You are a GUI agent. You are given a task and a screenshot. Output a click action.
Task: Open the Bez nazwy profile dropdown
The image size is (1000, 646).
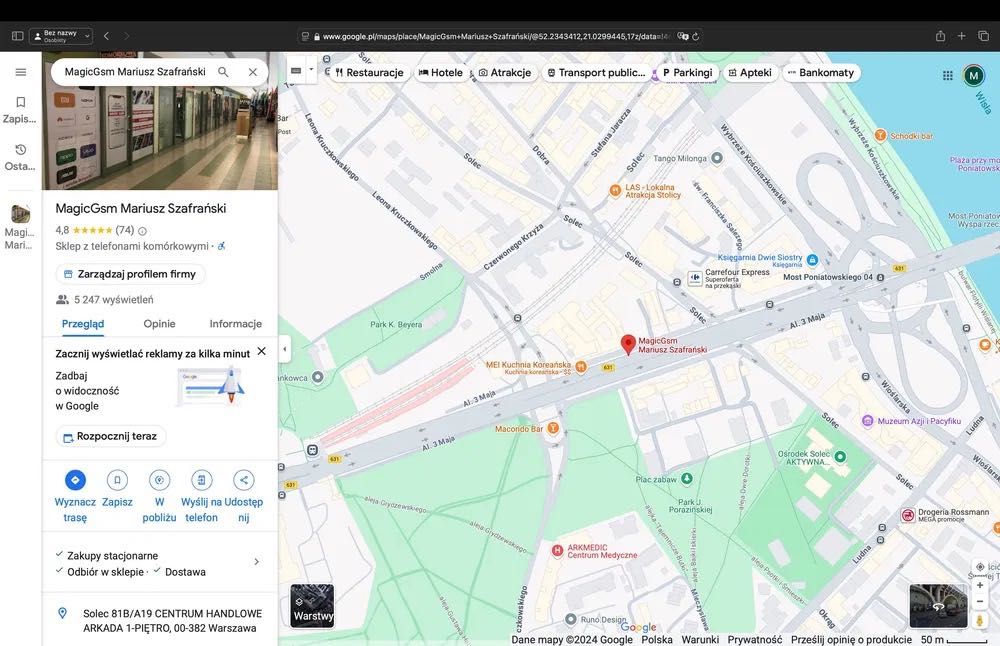point(61,36)
